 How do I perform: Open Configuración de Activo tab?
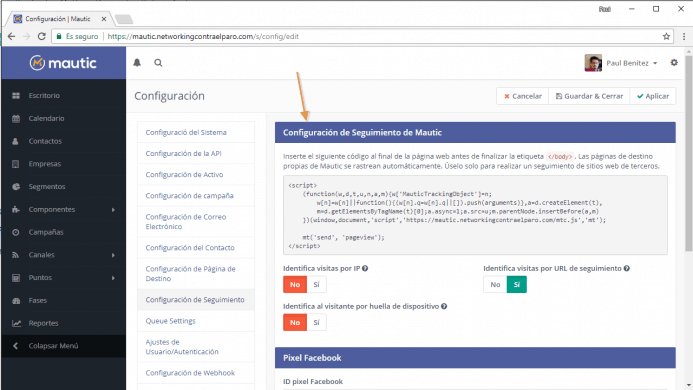click(x=196, y=175)
